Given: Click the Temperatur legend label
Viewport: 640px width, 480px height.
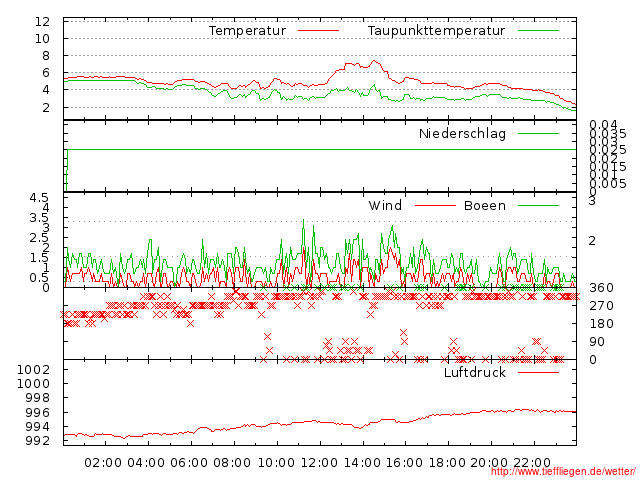Looking at the screenshot, I should tap(247, 31).
